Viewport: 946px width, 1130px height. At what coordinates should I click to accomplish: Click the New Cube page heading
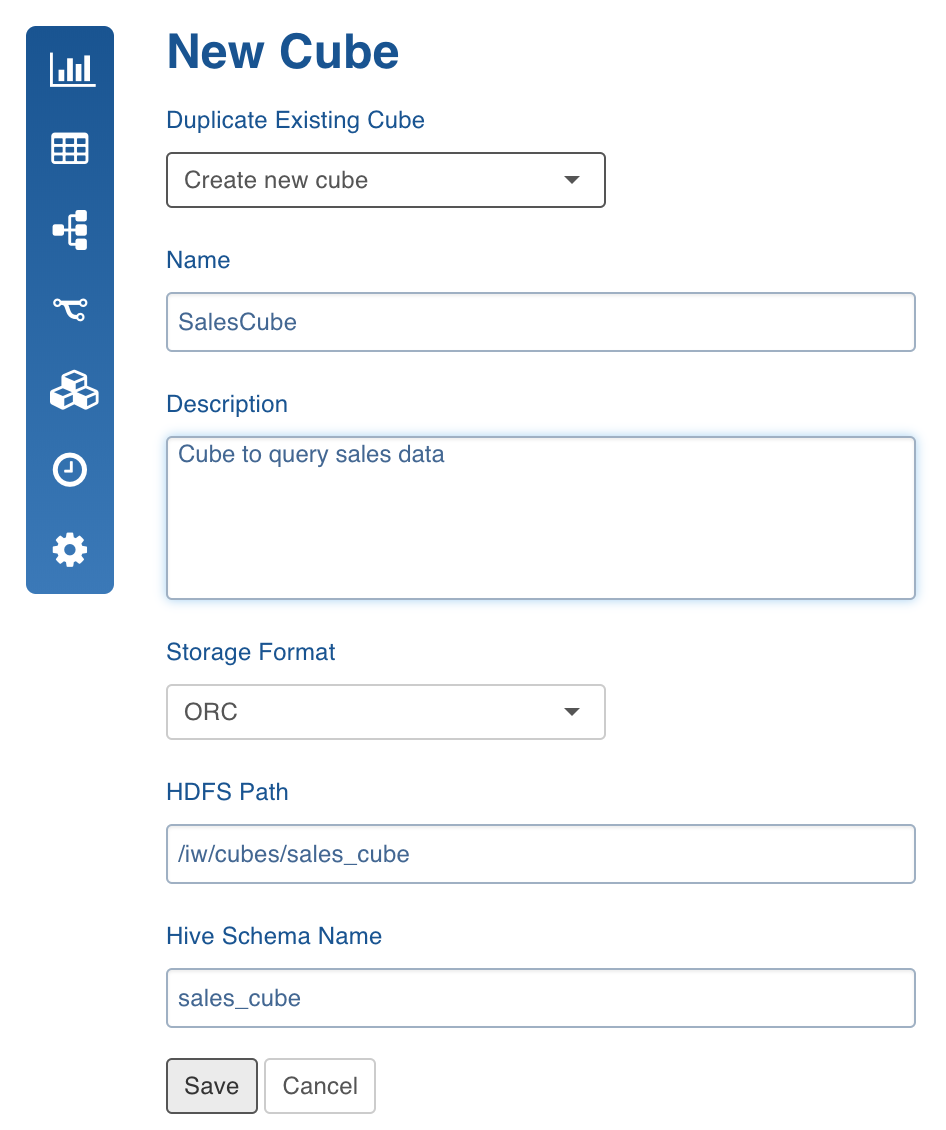(x=282, y=52)
